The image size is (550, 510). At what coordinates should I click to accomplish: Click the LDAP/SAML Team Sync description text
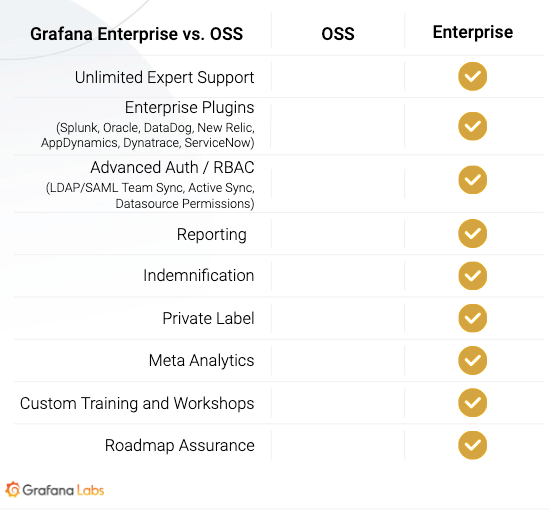coord(150,196)
